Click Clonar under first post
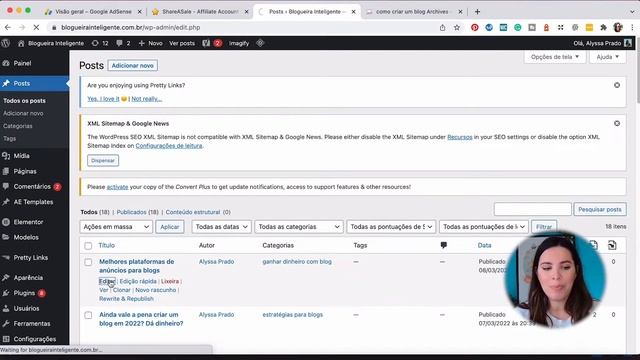This screenshot has height=360, width=640. [x=122, y=290]
